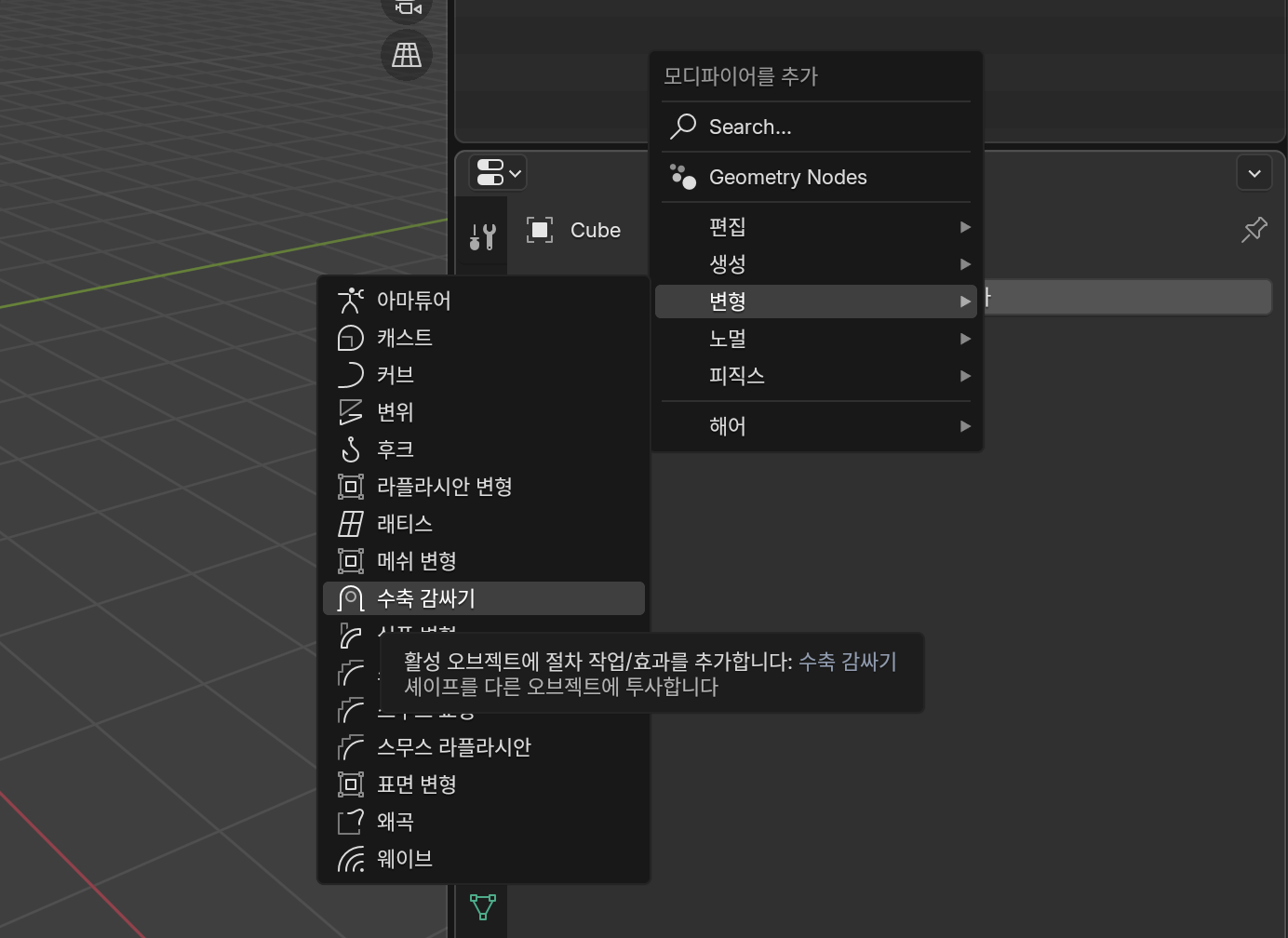
Task: Click the 아마튜어 armature modifier icon
Action: point(351,301)
